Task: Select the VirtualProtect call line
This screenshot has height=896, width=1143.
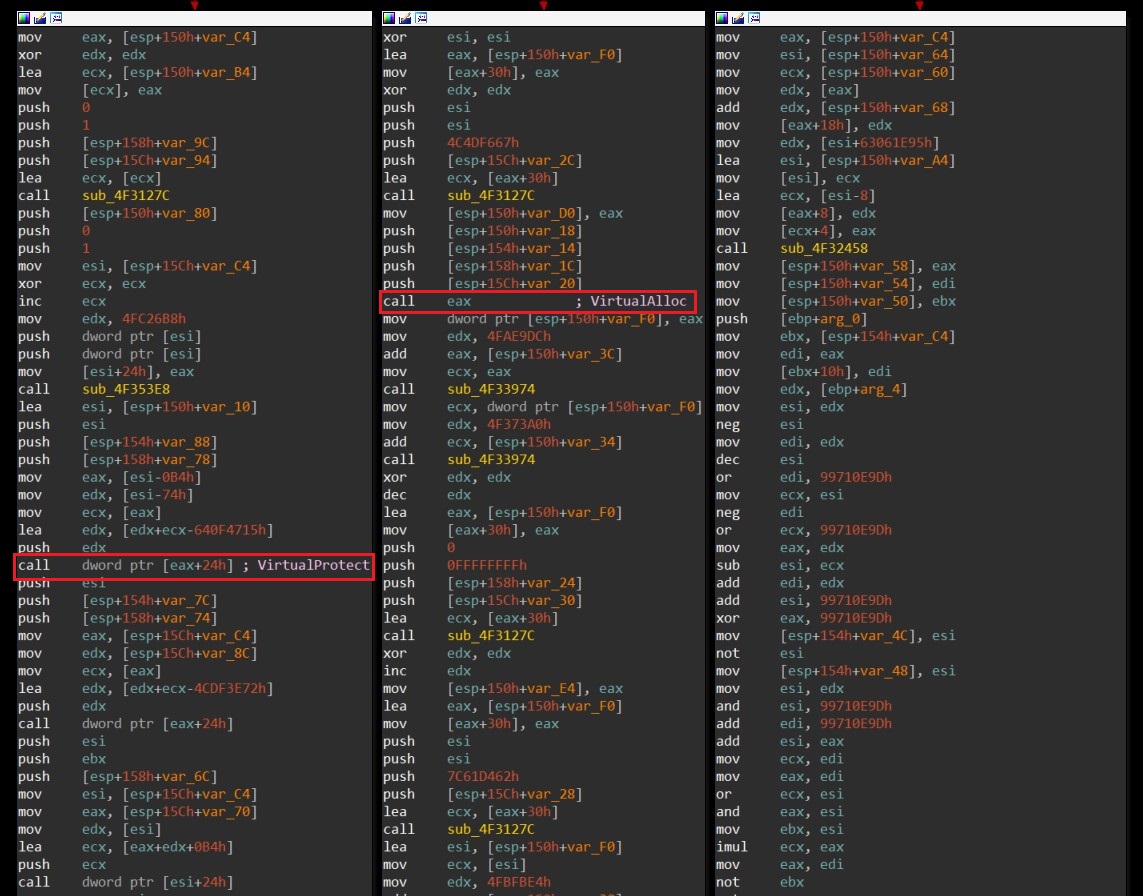Action: (194, 565)
